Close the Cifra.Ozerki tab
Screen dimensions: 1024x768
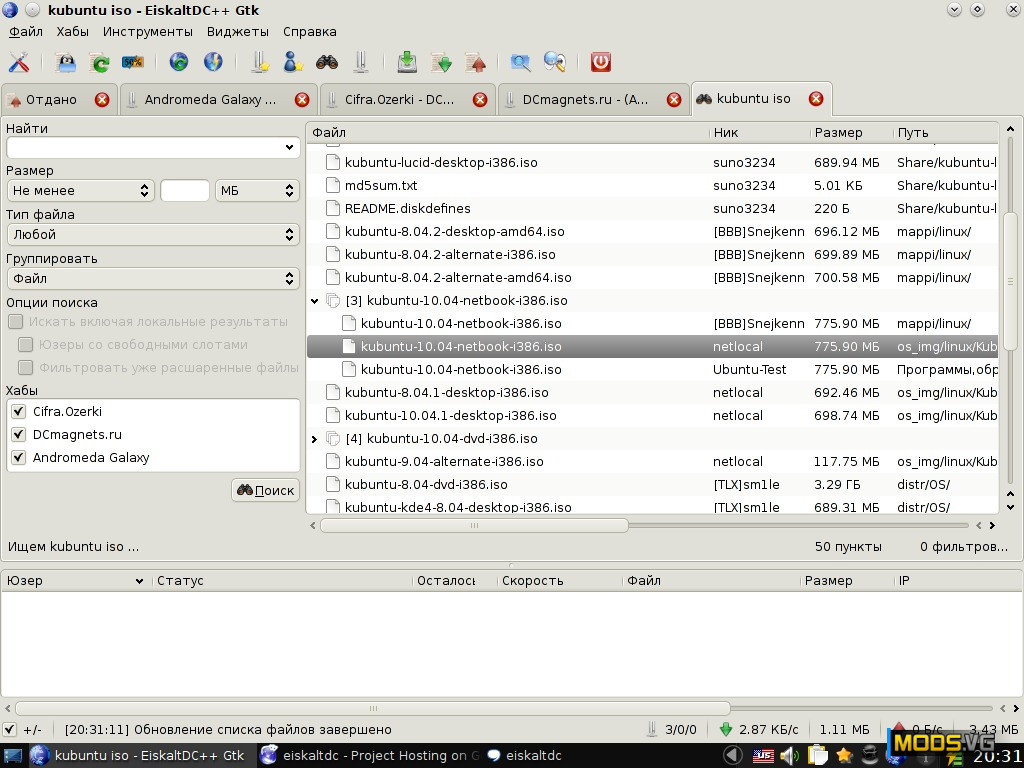[x=480, y=100]
